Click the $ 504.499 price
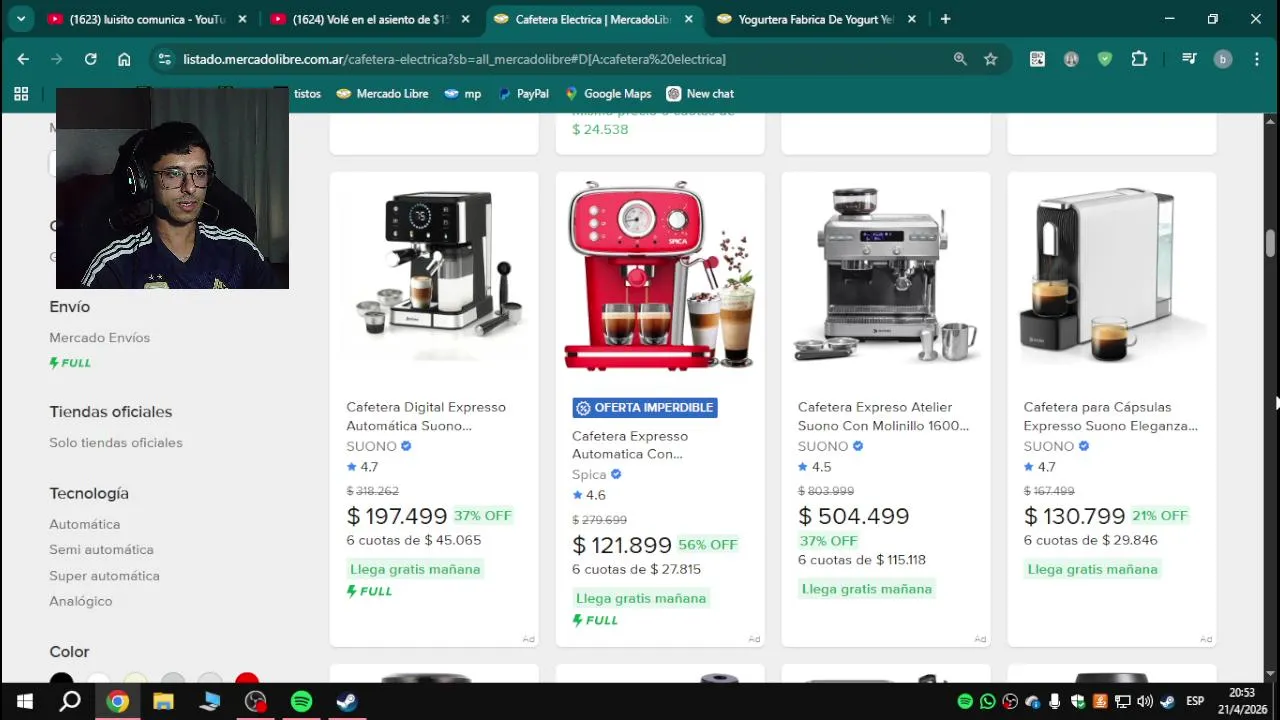Viewport: 1280px width, 720px height. (854, 516)
